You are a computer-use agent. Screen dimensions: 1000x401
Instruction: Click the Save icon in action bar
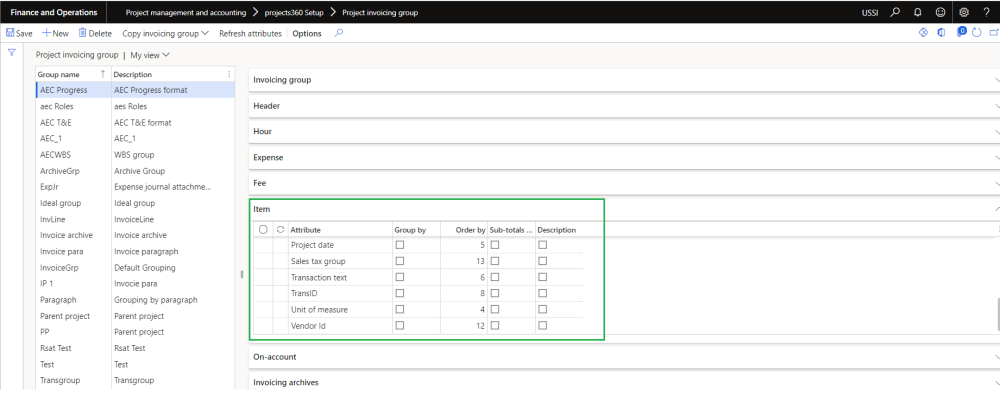11,33
